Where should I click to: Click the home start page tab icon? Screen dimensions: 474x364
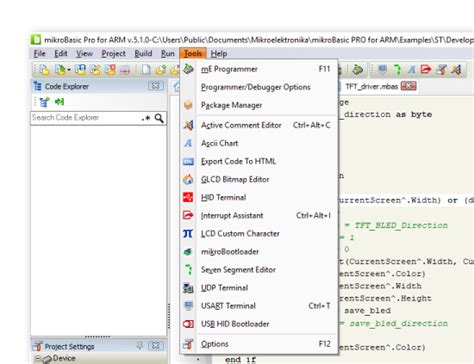point(177,87)
